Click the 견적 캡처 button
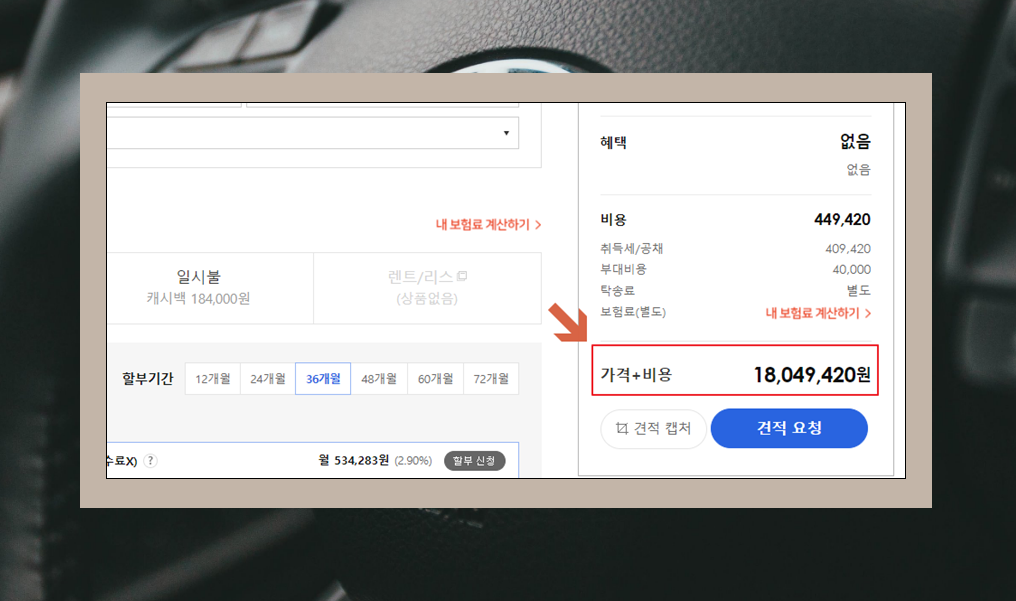1016x601 pixels. (653, 428)
